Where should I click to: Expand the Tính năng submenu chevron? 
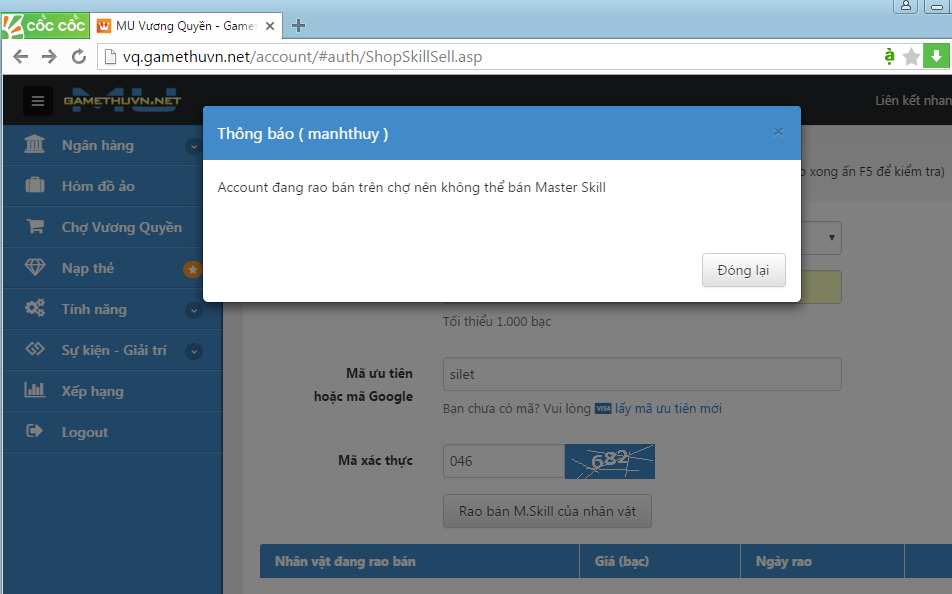194,310
